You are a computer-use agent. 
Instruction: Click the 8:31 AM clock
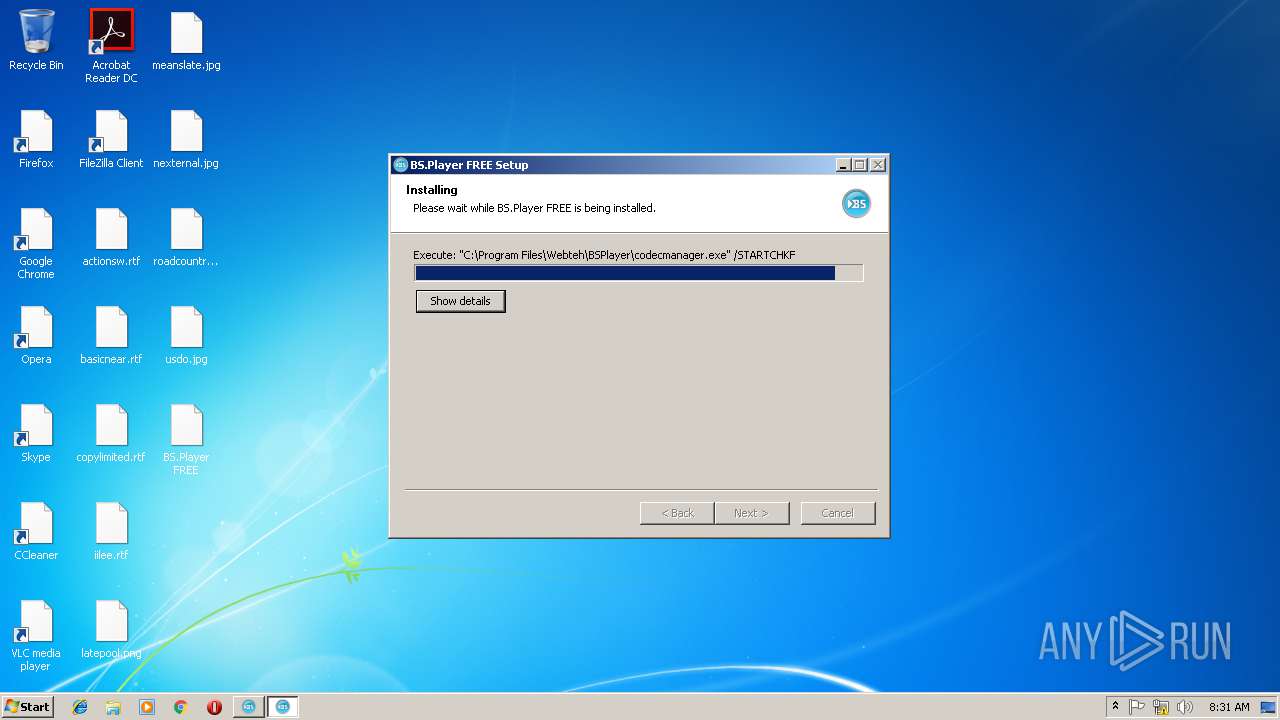(x=1229, y=707)
